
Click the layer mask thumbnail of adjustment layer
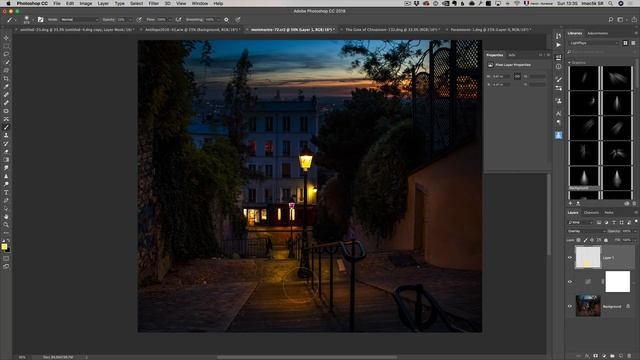point(617,282)
